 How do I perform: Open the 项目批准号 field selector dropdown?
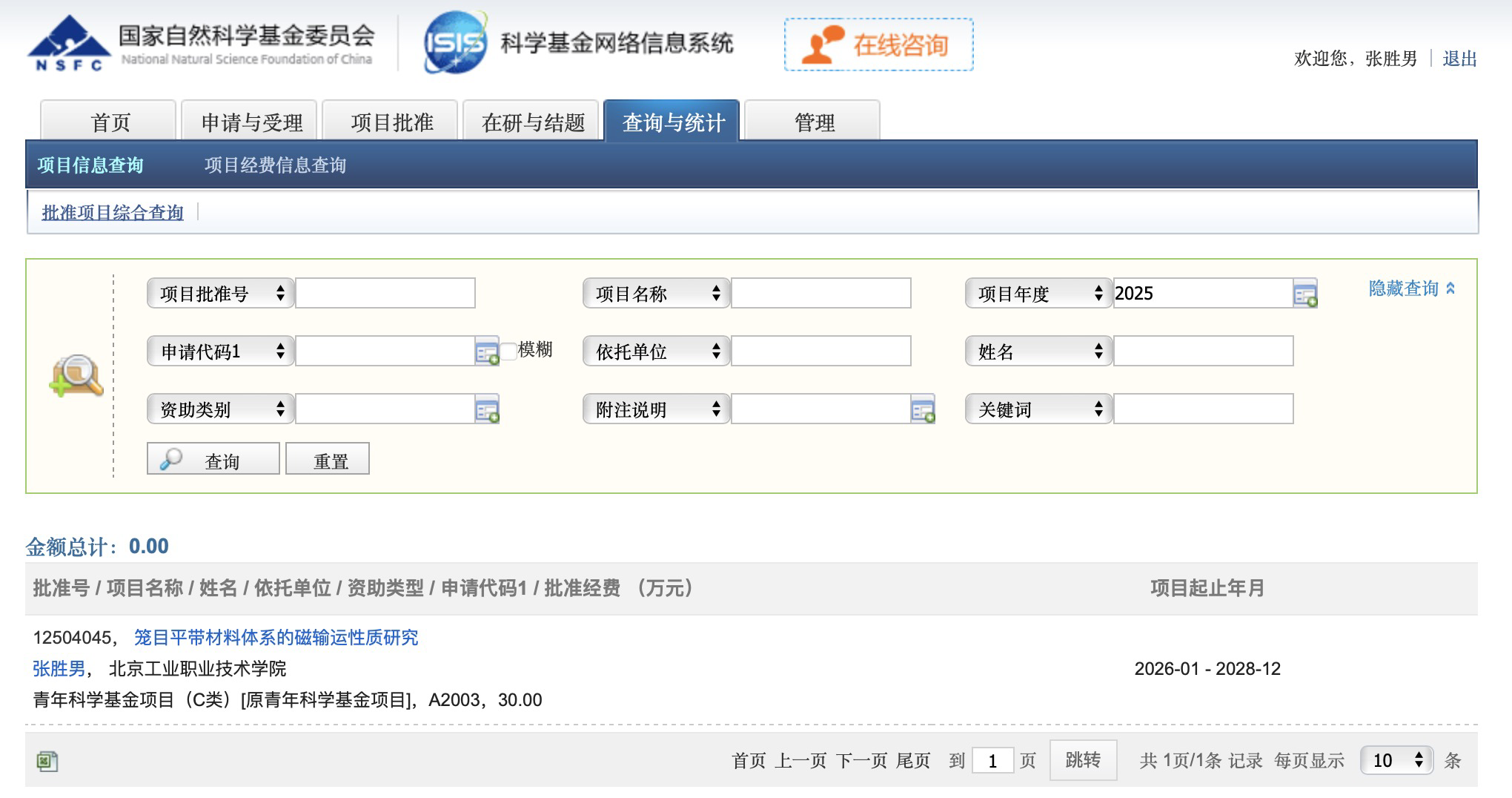coord(221,294)
